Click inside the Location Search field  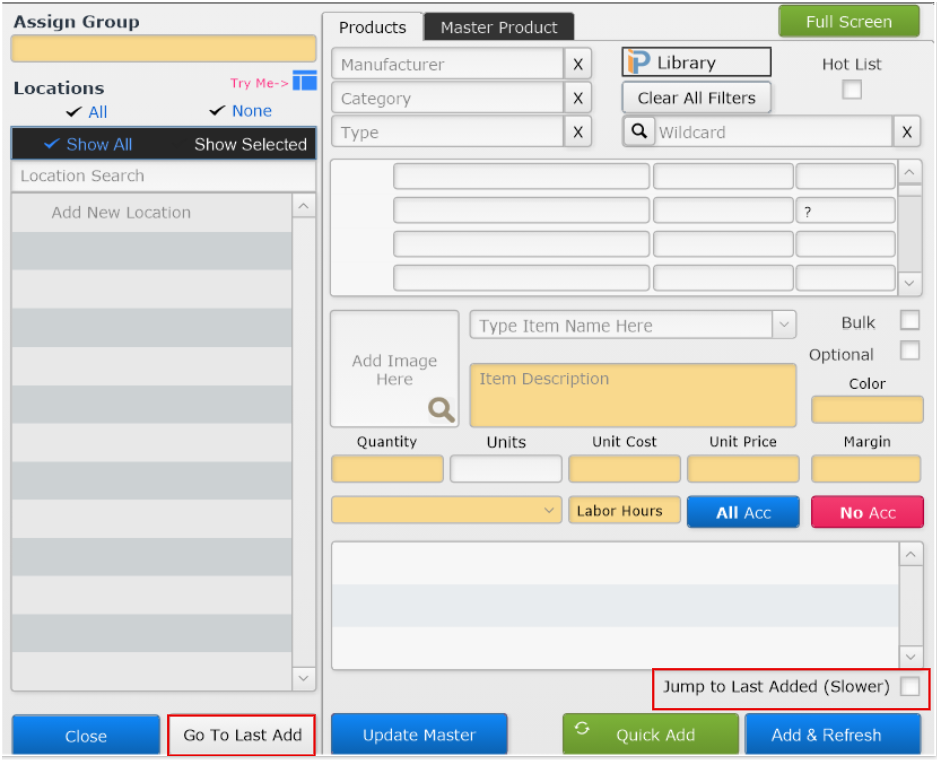pos(150,176)
